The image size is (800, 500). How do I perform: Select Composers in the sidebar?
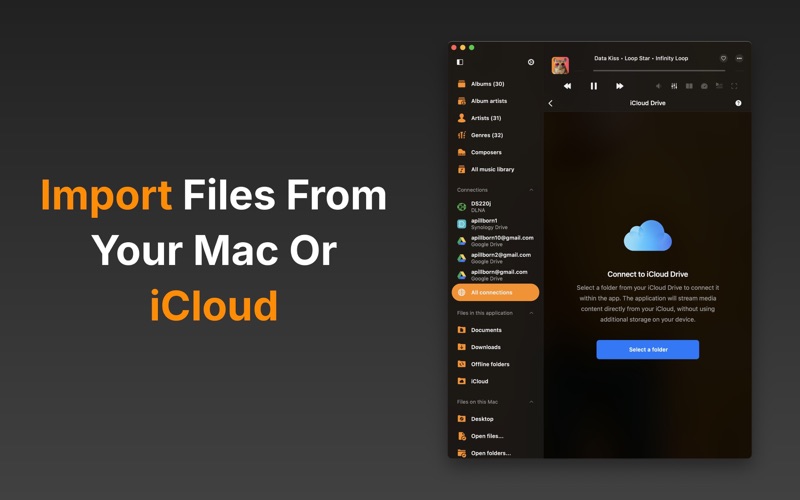coord(495,152)
